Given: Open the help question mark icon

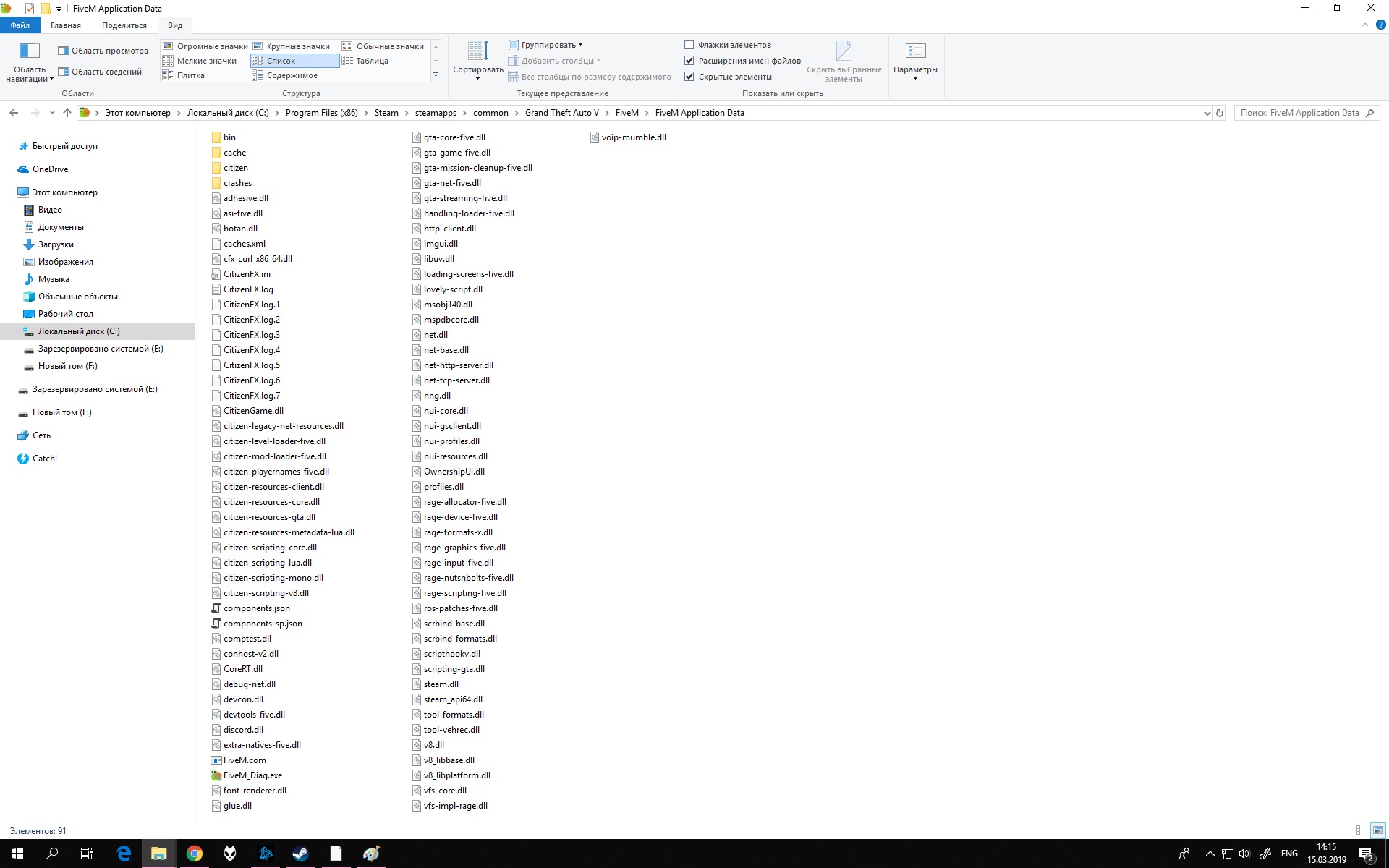Looking at the screenshot, I should [1380, 25].
